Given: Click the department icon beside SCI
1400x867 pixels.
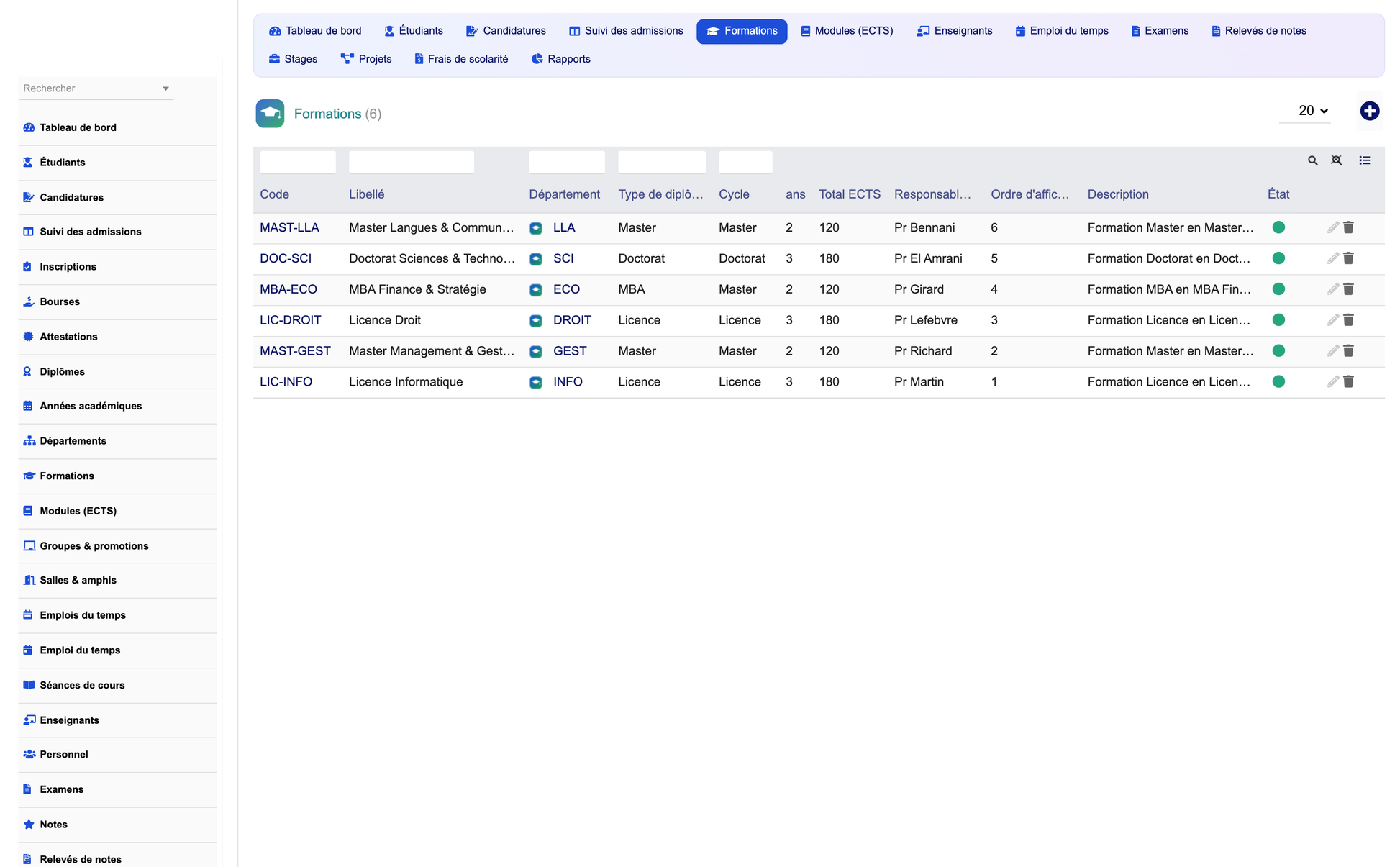Looking at the screenshot, I should (x=536, y=259).
